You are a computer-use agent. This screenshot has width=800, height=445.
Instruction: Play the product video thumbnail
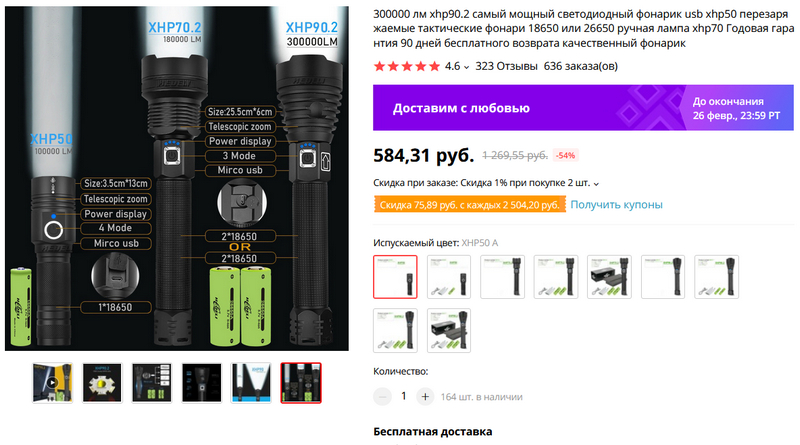[x=52, y=383]
